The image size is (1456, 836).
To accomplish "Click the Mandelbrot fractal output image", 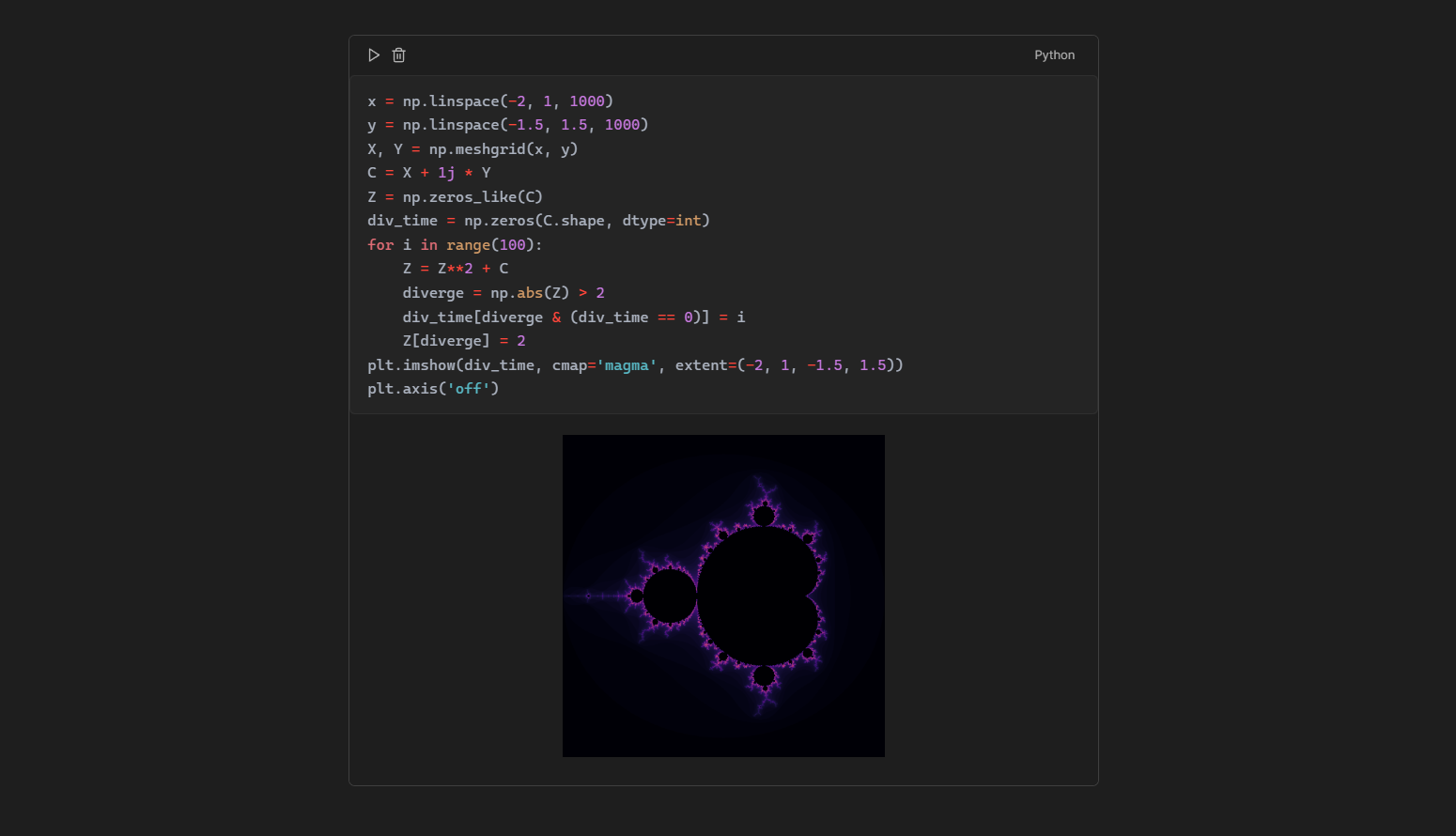I will pos(723,595).
